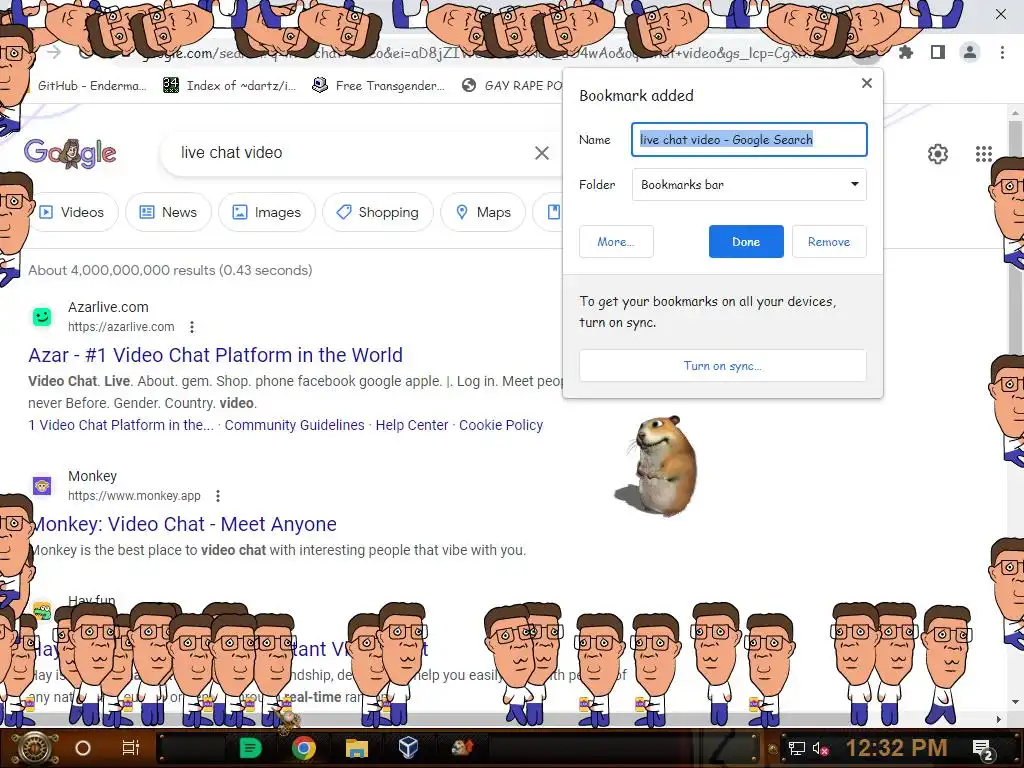
Task: Filter results by News
Action: pos(168,212)
